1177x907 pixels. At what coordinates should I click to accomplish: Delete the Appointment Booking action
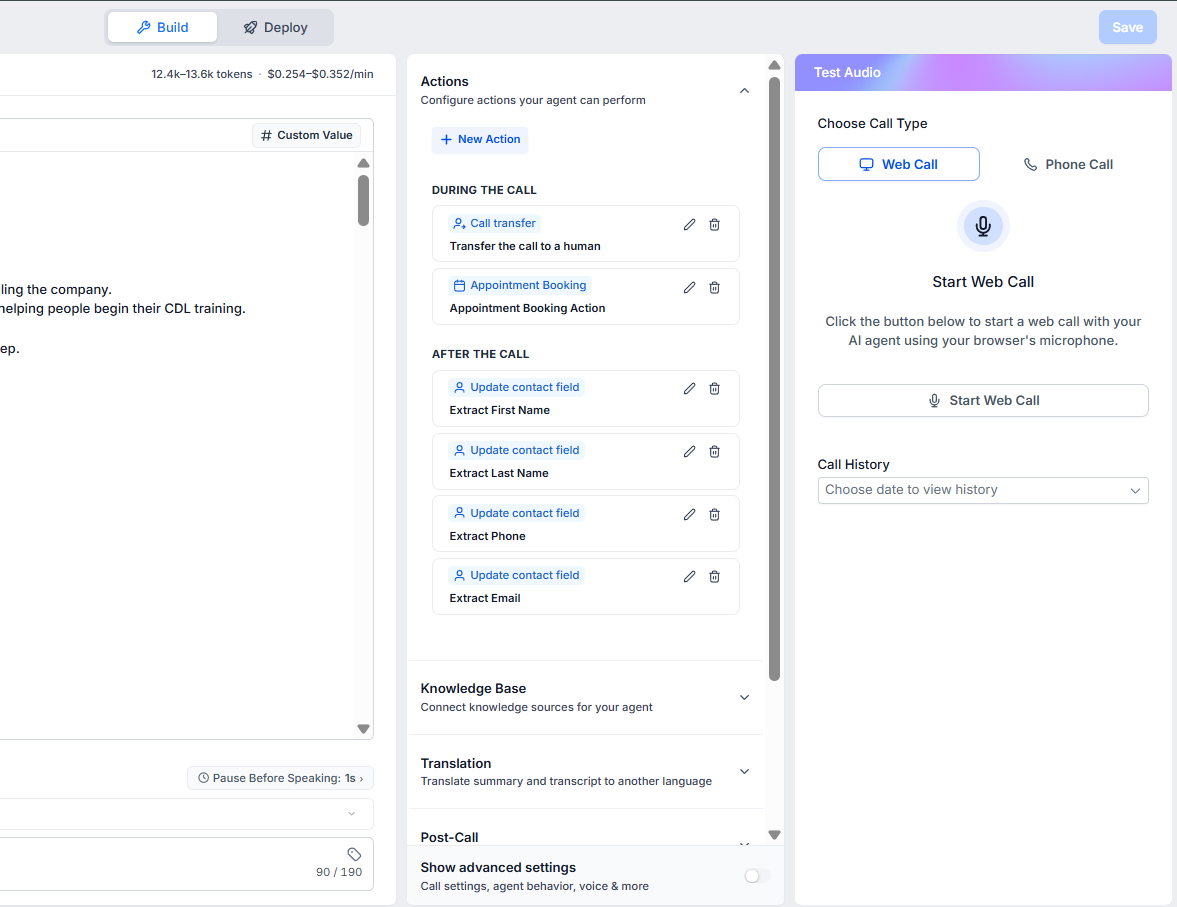(715, 288)
